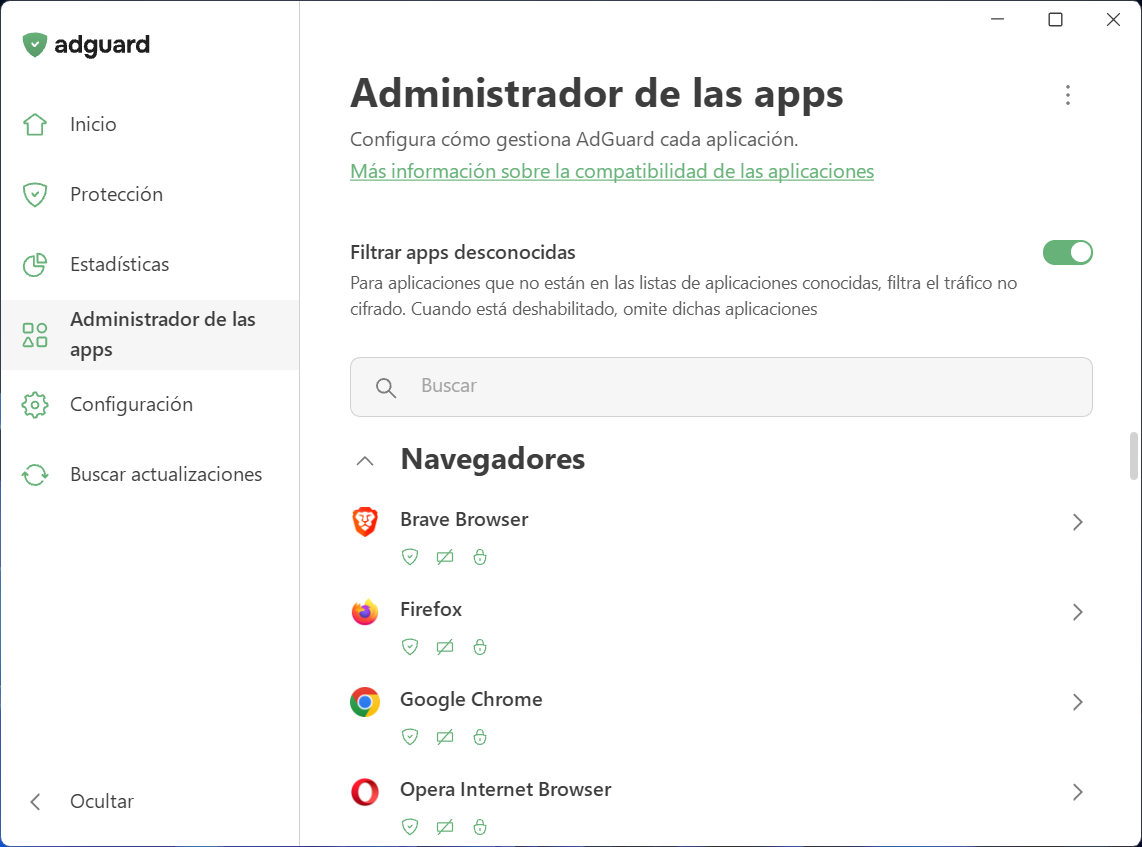
Task: Click Google Chrome's lock HTTPS icon
Action: 480,737
